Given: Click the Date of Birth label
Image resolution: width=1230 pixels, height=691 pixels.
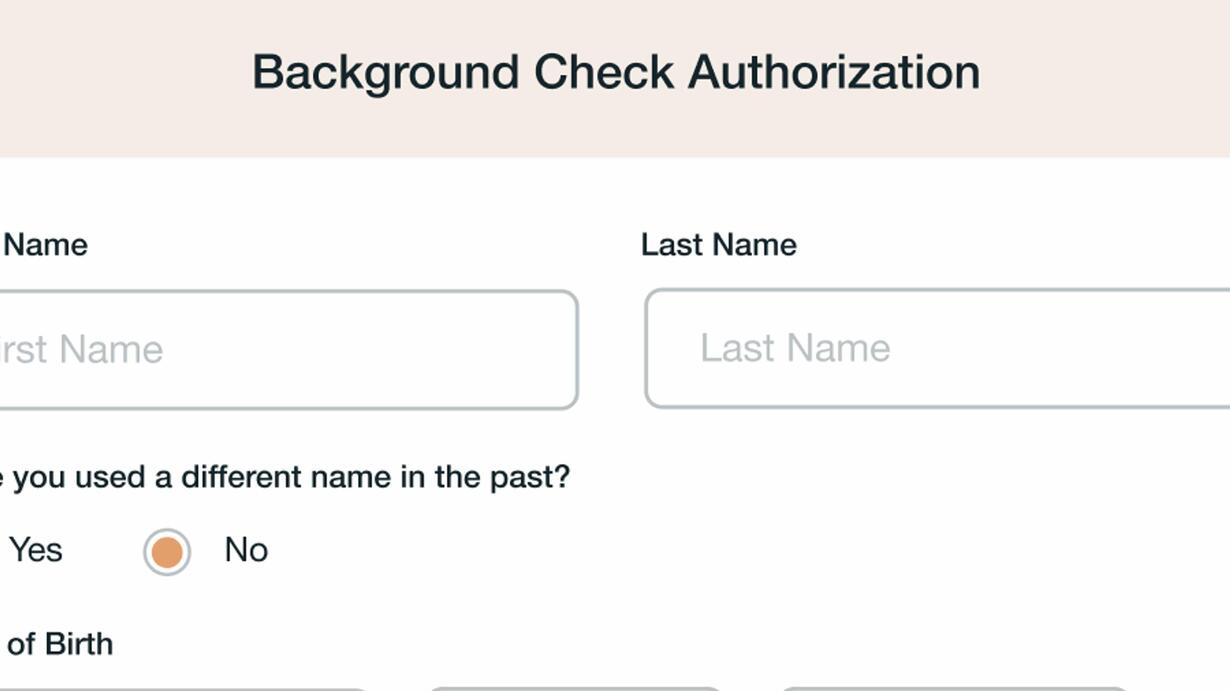Looking at the screenshot, I should click(x=58, y=644).
